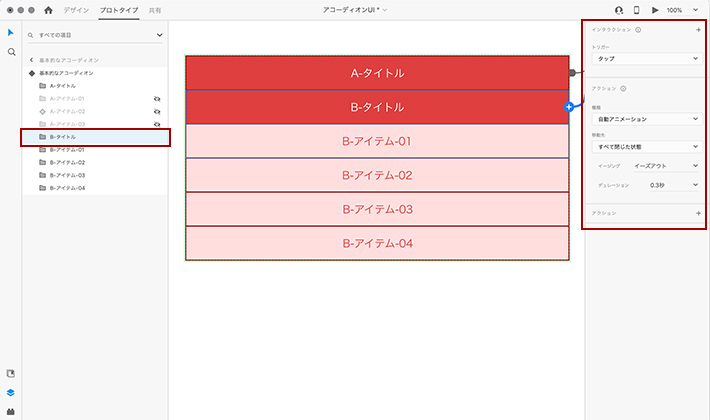
Task: Select the A-タイトル layer row
Action: point(95,86)
